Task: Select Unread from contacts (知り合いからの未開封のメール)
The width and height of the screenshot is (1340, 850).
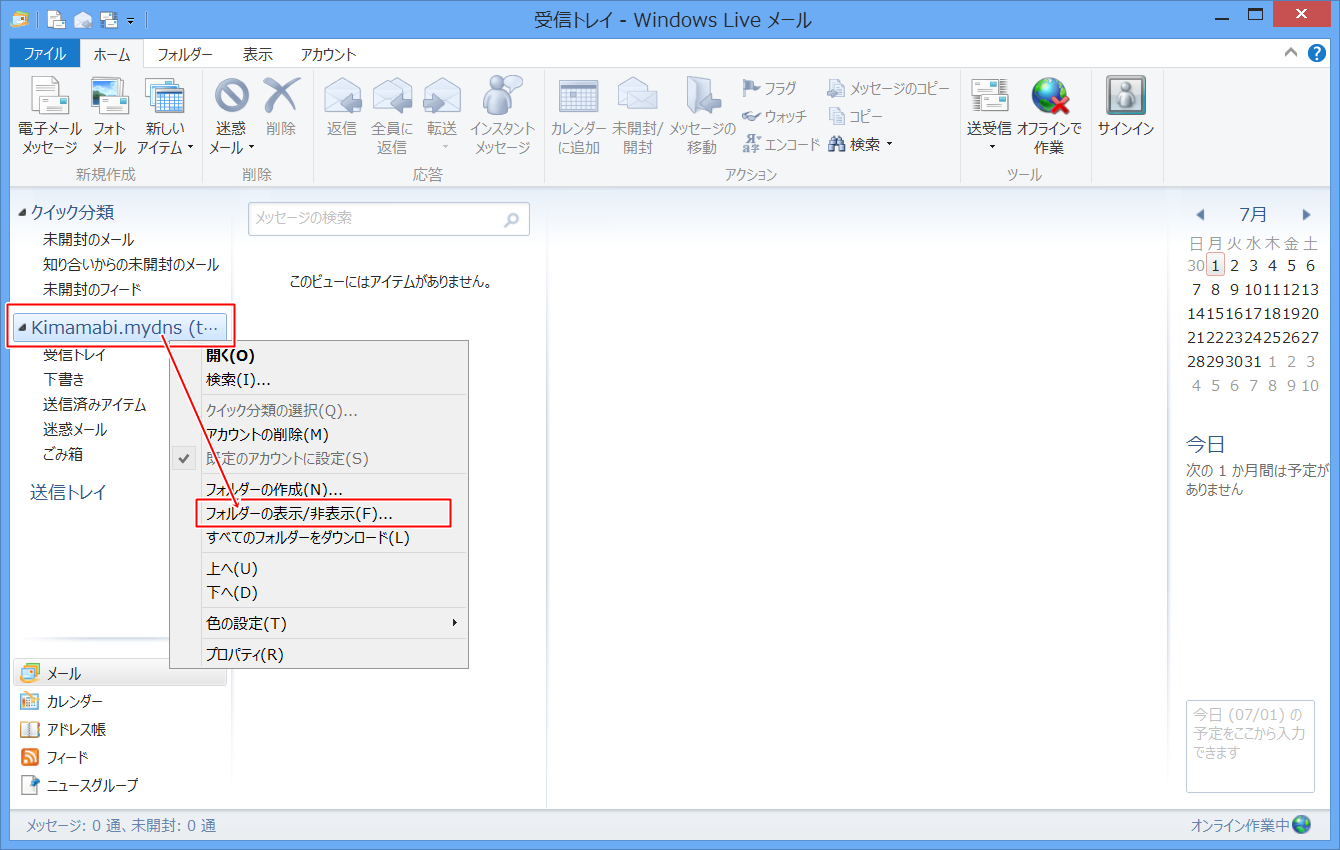Action: pos(131,265)
